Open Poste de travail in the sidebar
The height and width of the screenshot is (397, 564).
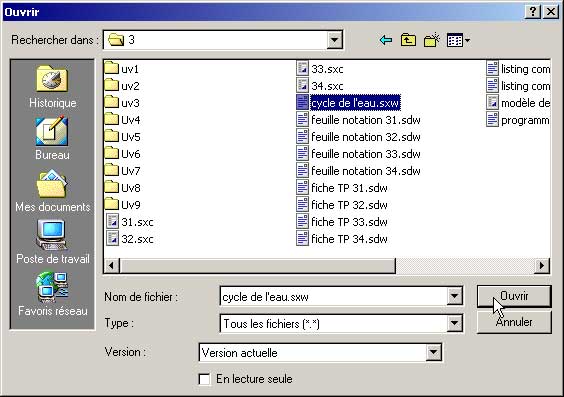(x=53, y=242)
